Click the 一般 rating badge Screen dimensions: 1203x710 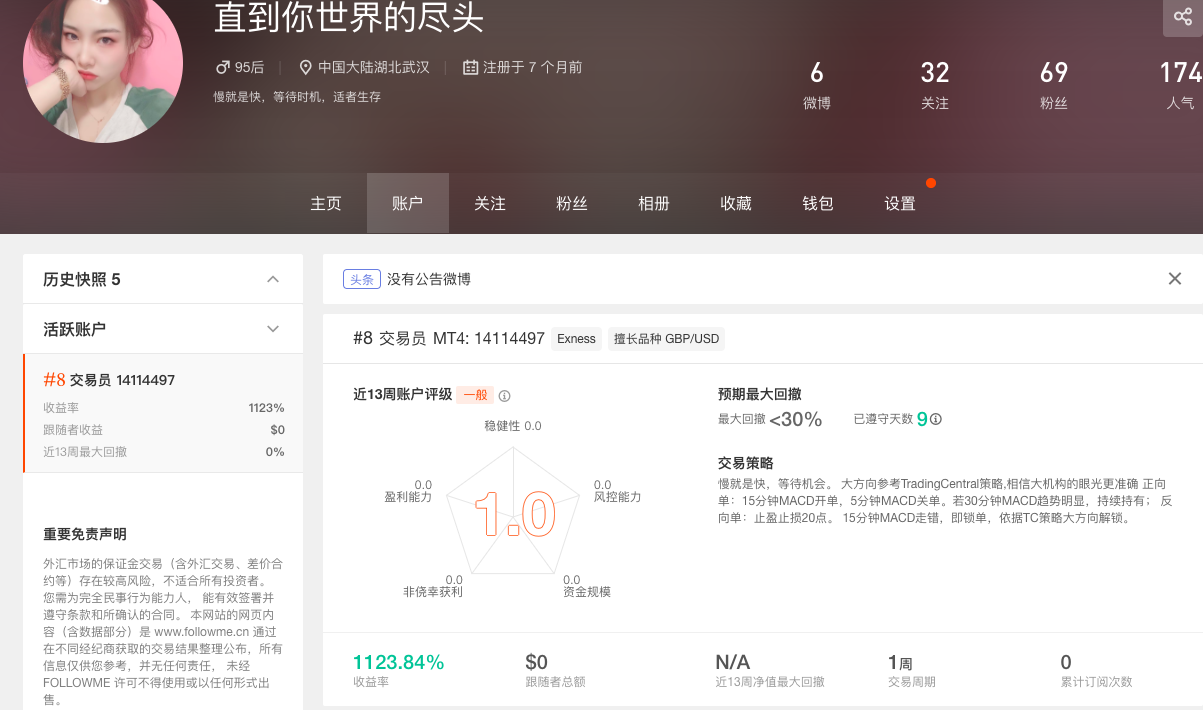pyautogui.click(x=476, y=395)
